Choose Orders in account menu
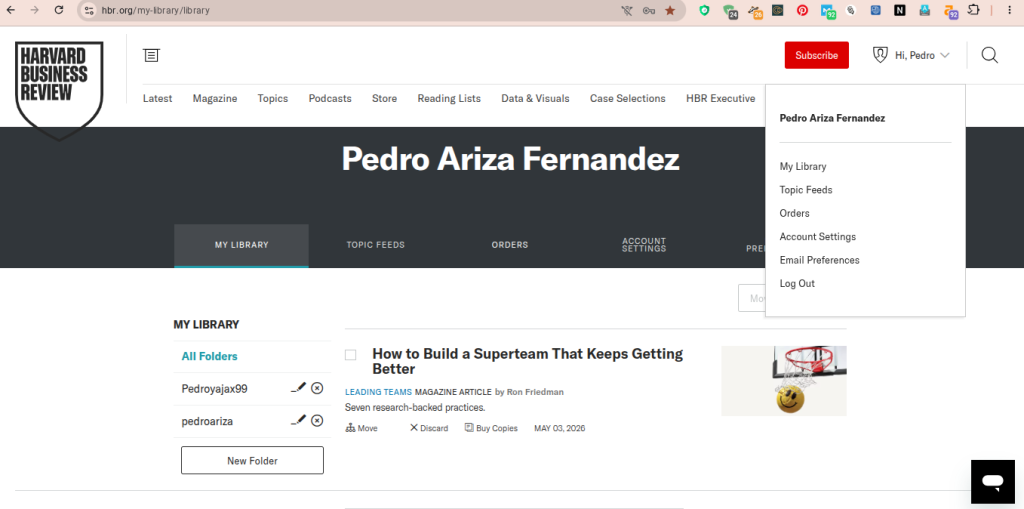Image resolution: width=1024 pixels, height=509 pixels. pos(794,214)
